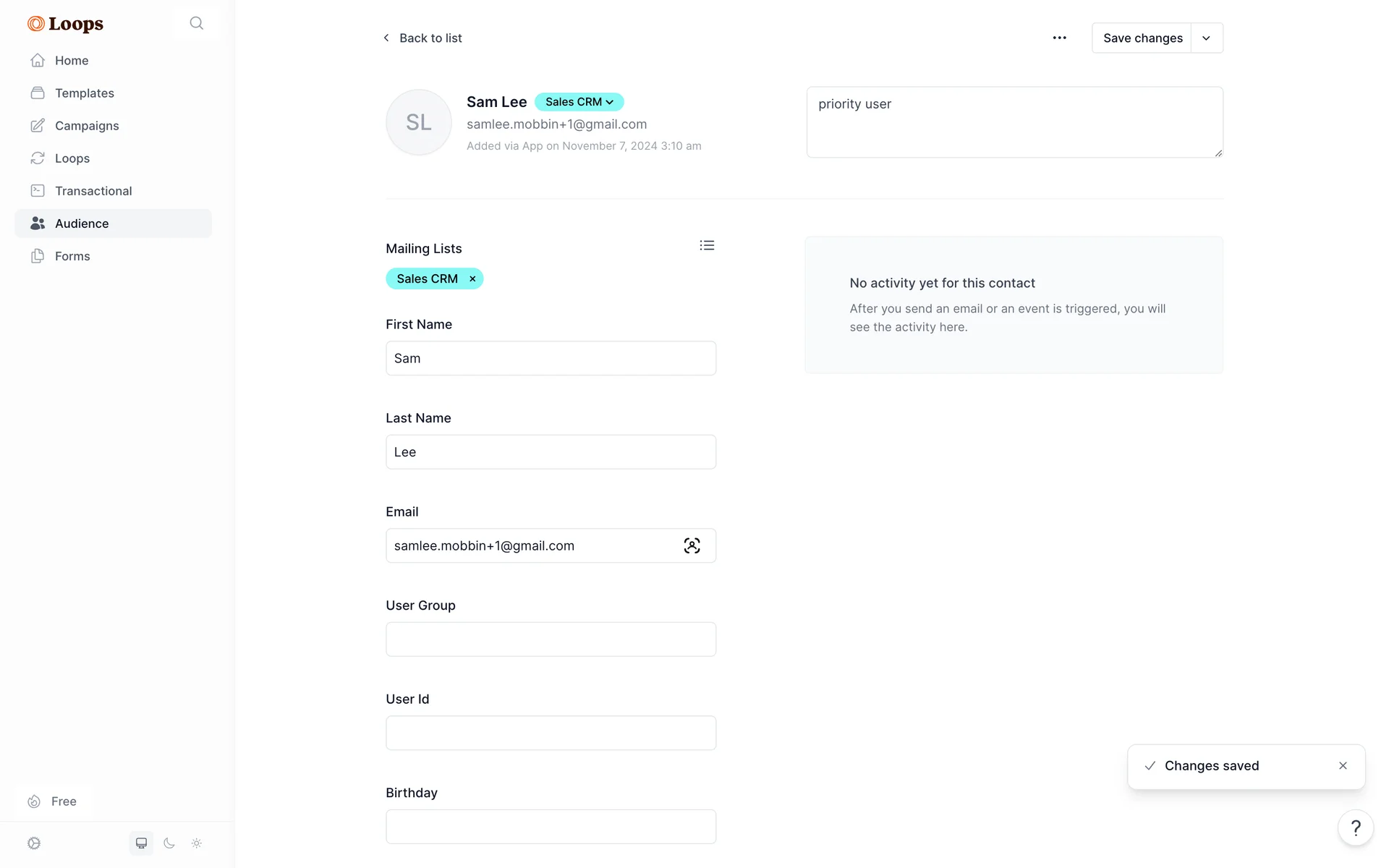This screenshot has width=1389, height=868.
Task: Click the Loops logo in the sidebar
Action: click(66, 24)
